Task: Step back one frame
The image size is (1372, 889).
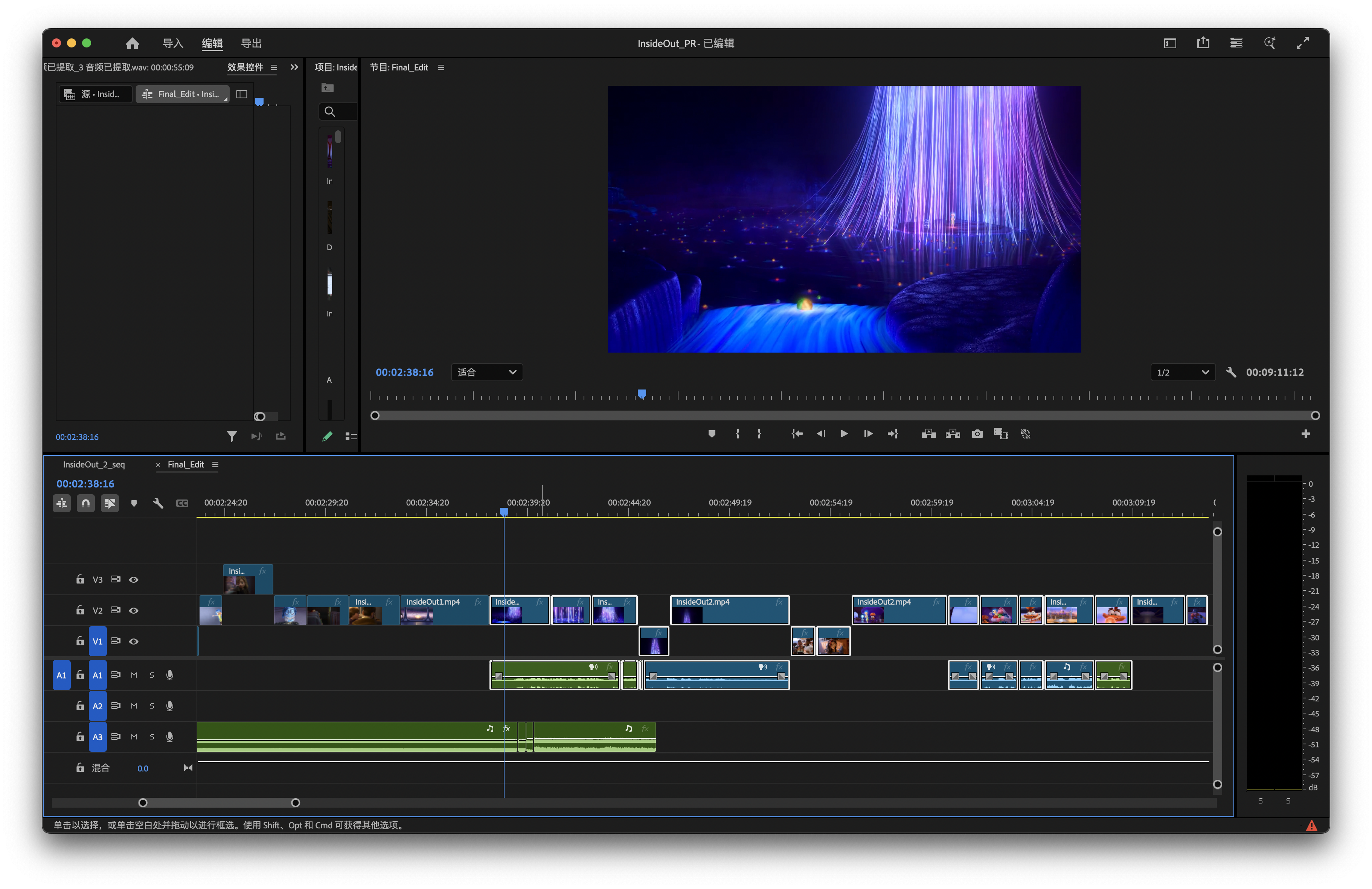Action: pos(821,434)
